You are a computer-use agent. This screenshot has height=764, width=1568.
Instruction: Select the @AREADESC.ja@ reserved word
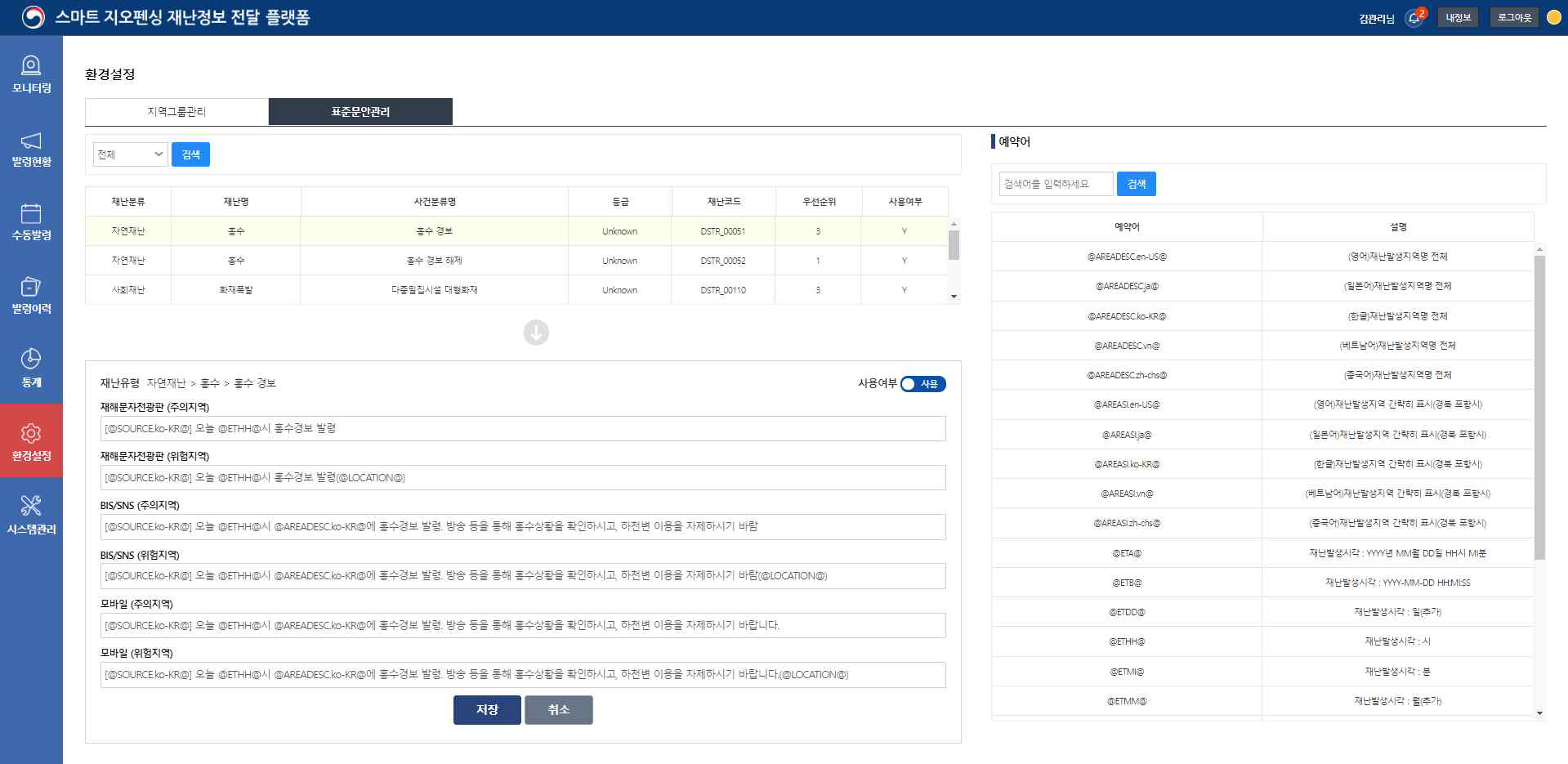pyautogui.click(x=1127, y=286)
